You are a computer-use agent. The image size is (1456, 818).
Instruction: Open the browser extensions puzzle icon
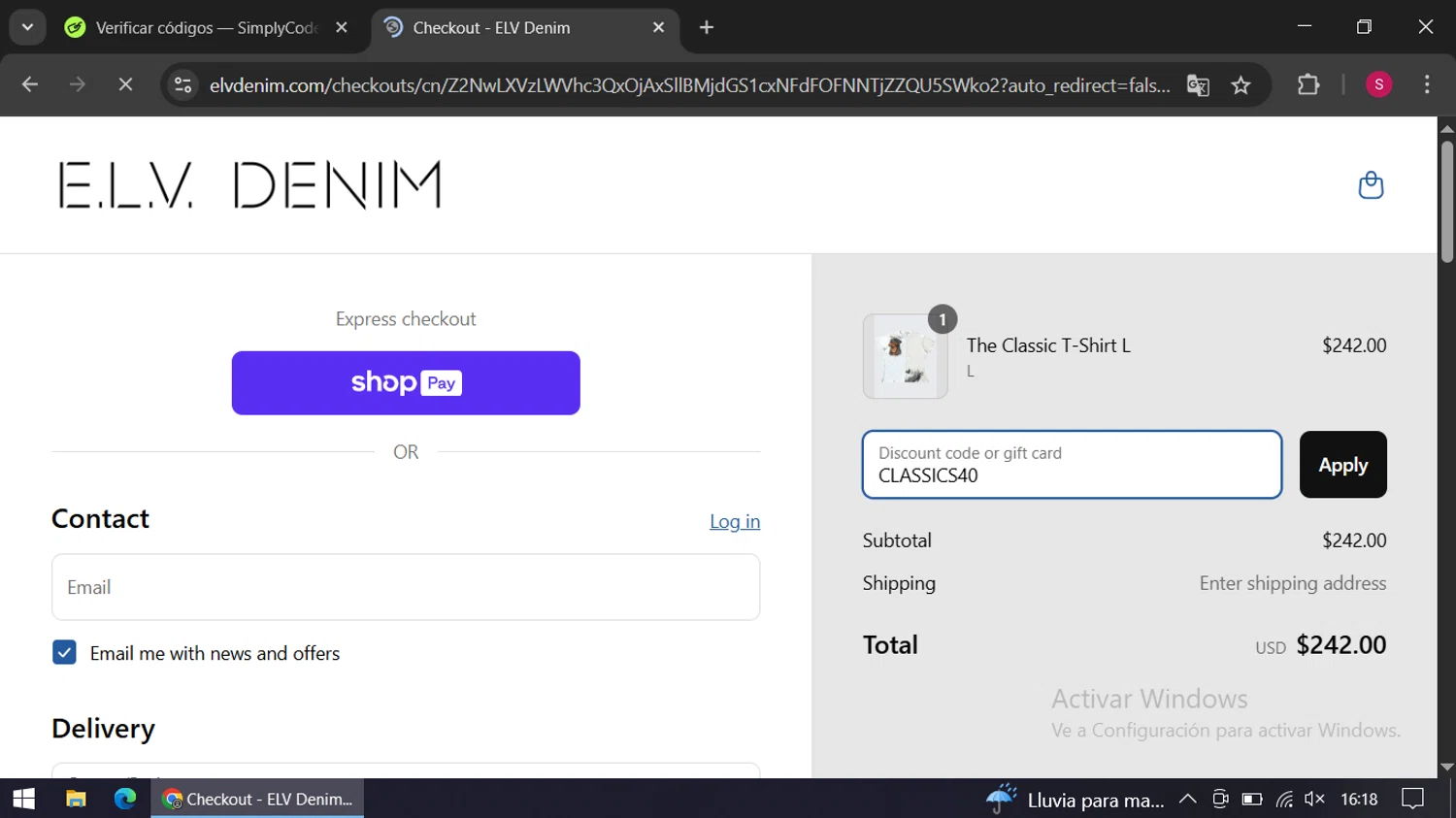[1308, 84]
